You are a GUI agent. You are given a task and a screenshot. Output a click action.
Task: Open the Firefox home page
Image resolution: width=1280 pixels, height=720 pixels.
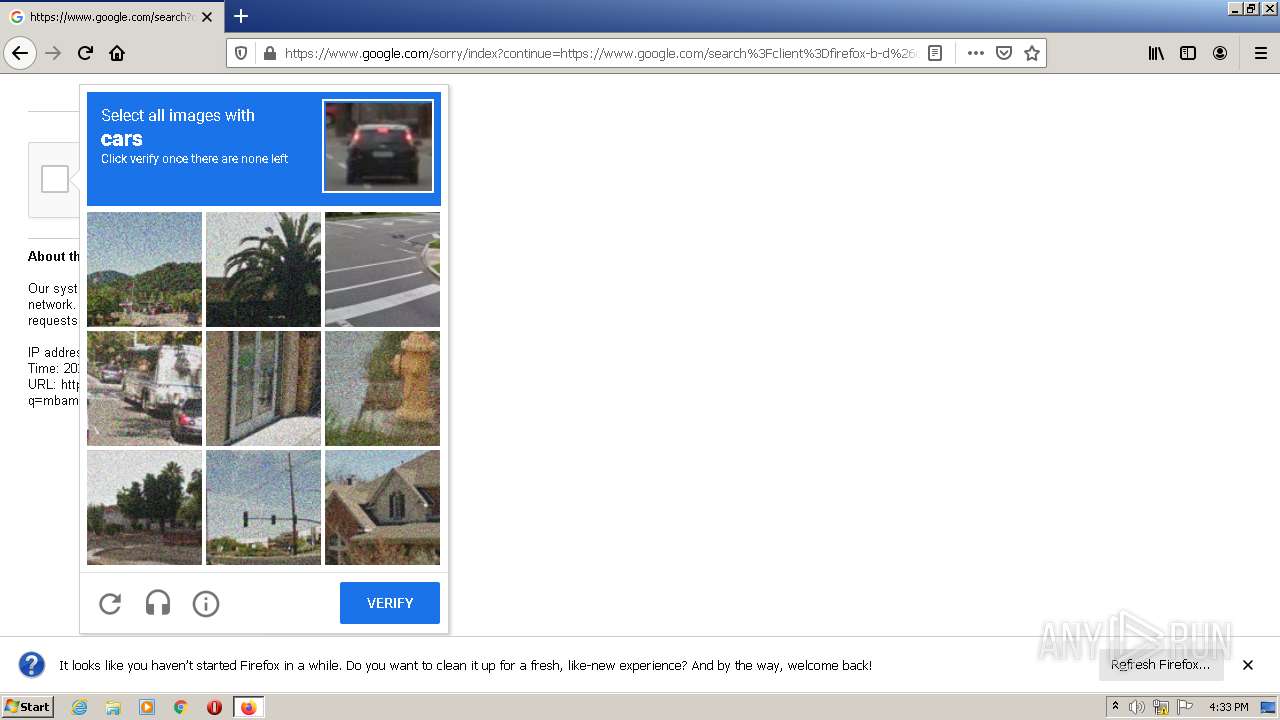pyautogui.click(x=117, y=53)
